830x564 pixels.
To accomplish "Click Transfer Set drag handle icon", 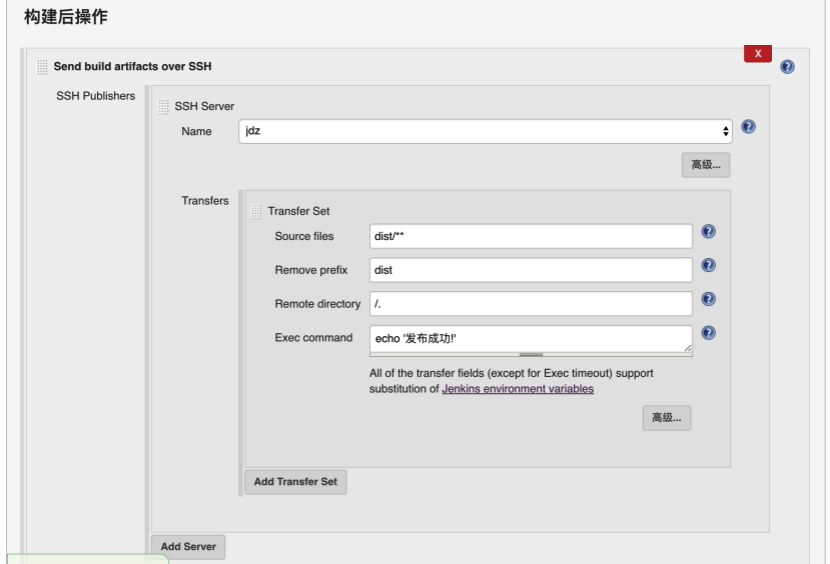I will tap(256, 211).
